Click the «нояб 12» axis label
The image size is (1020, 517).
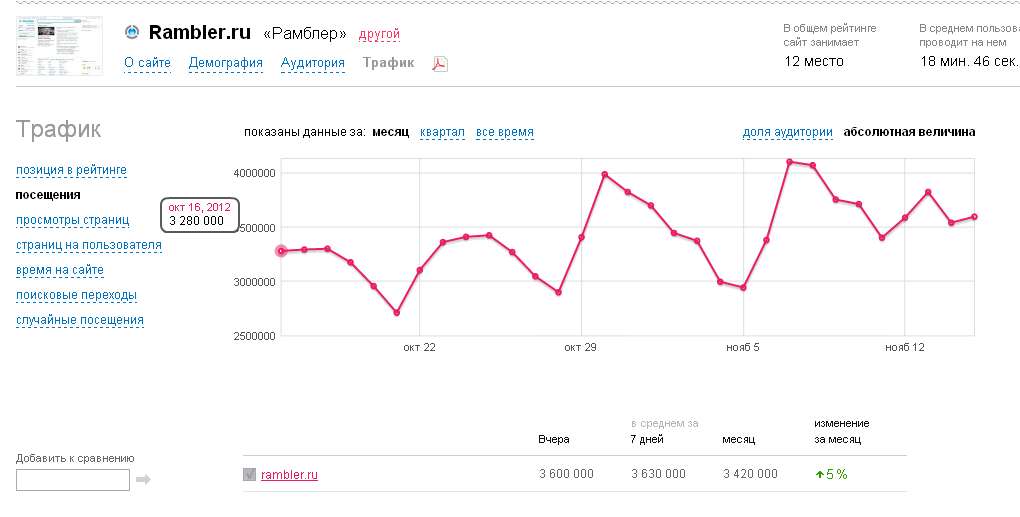coord(905,347)
